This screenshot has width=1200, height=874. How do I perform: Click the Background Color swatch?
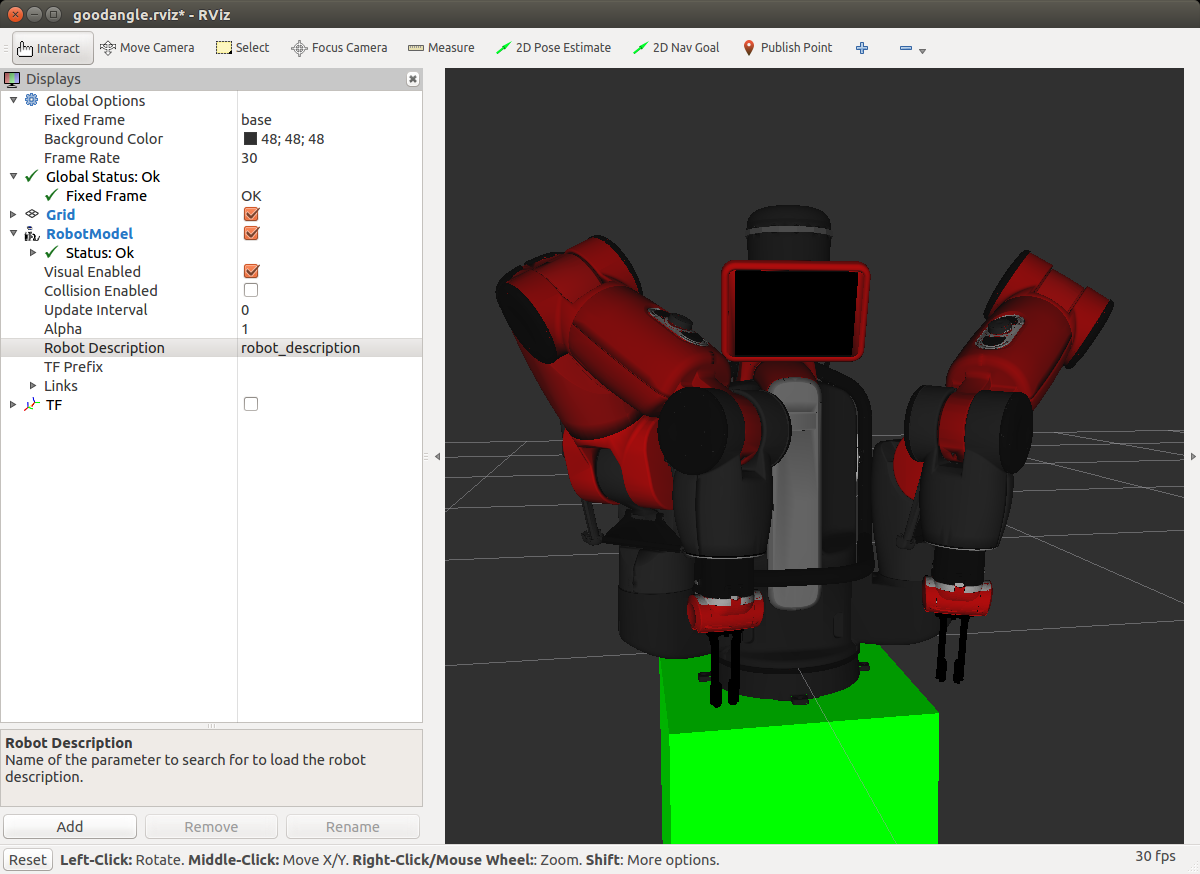pyautogui.click(x=250, y=139)
